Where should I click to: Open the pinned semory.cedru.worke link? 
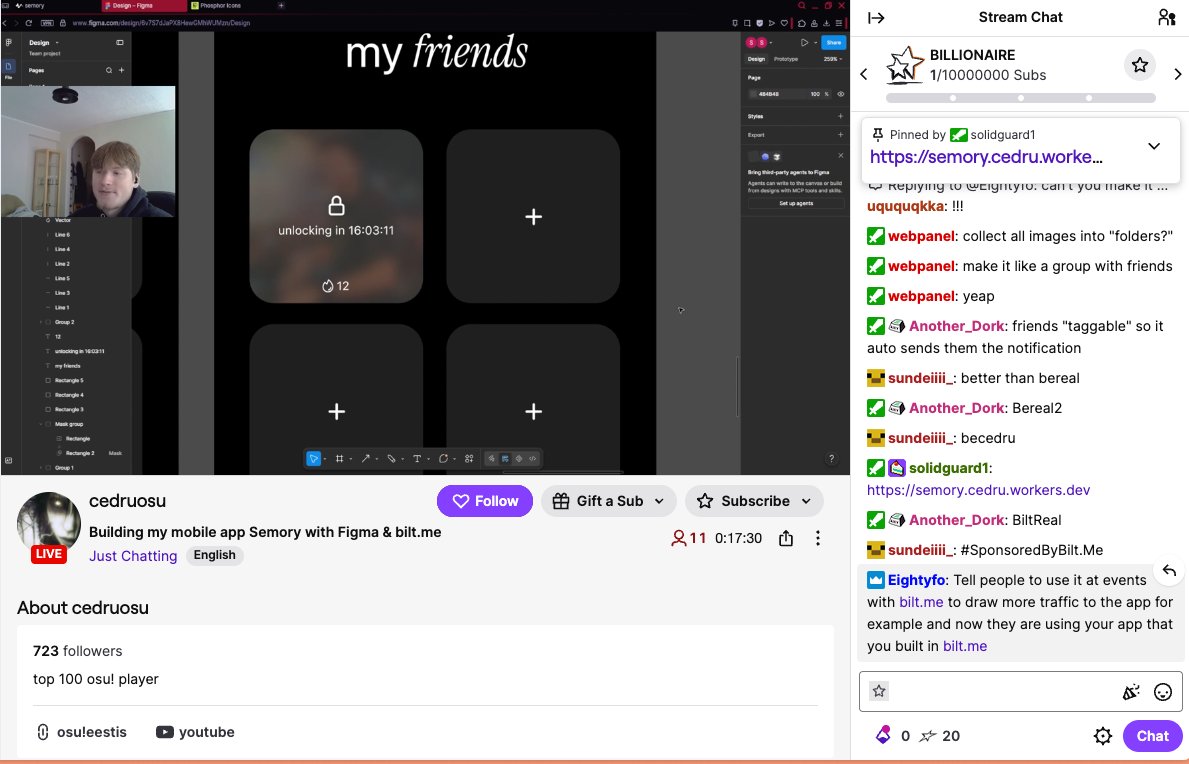[x=986, y=157]
